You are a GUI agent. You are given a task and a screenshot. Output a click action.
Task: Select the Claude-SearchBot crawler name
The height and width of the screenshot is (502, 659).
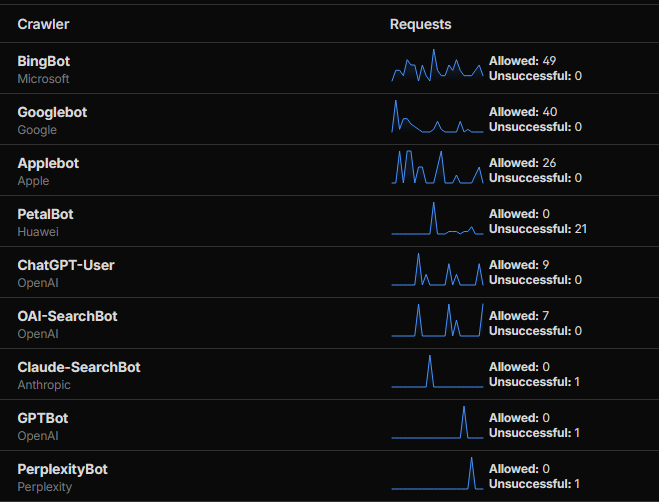(79, 367)
